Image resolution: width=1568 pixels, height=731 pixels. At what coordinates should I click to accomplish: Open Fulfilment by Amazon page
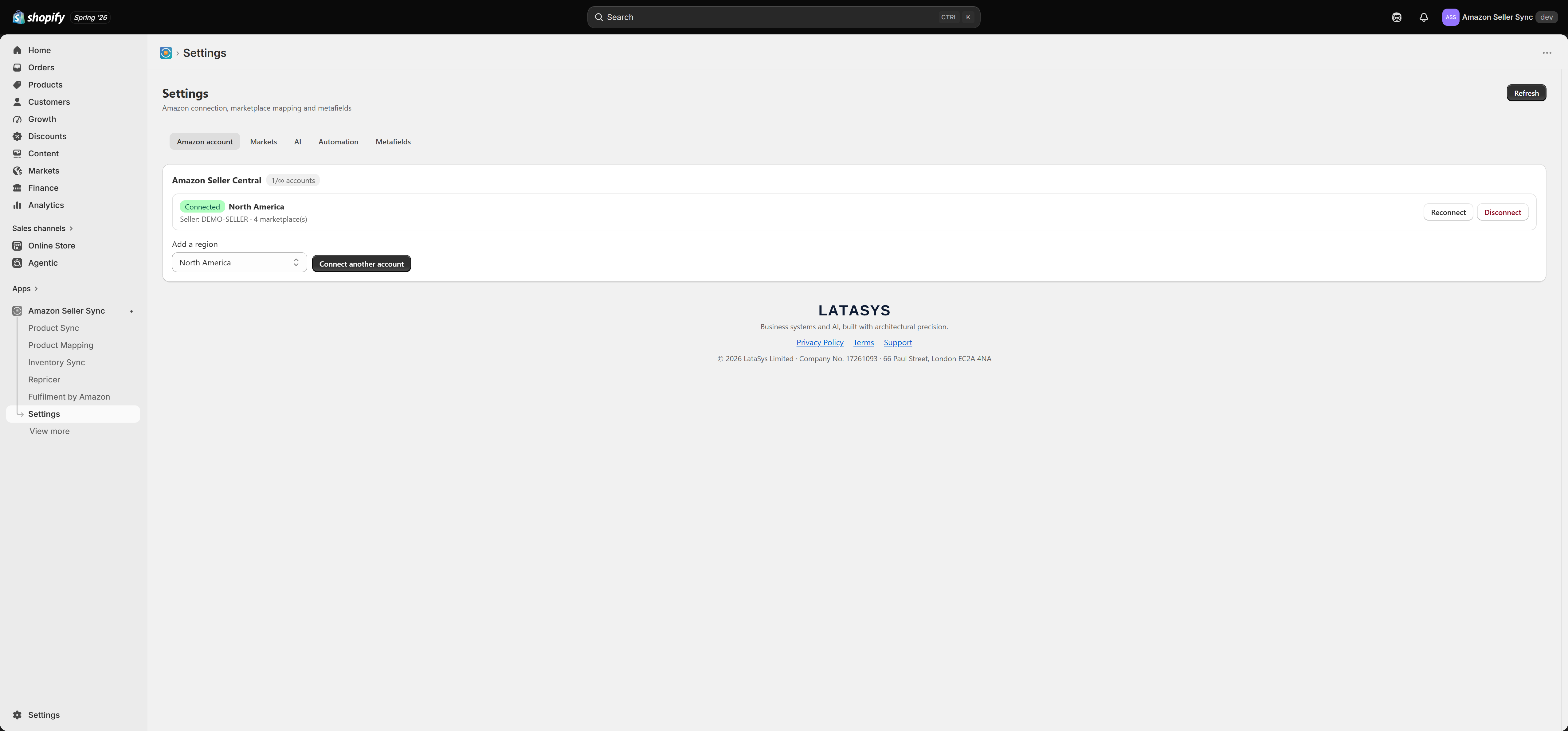69,397
